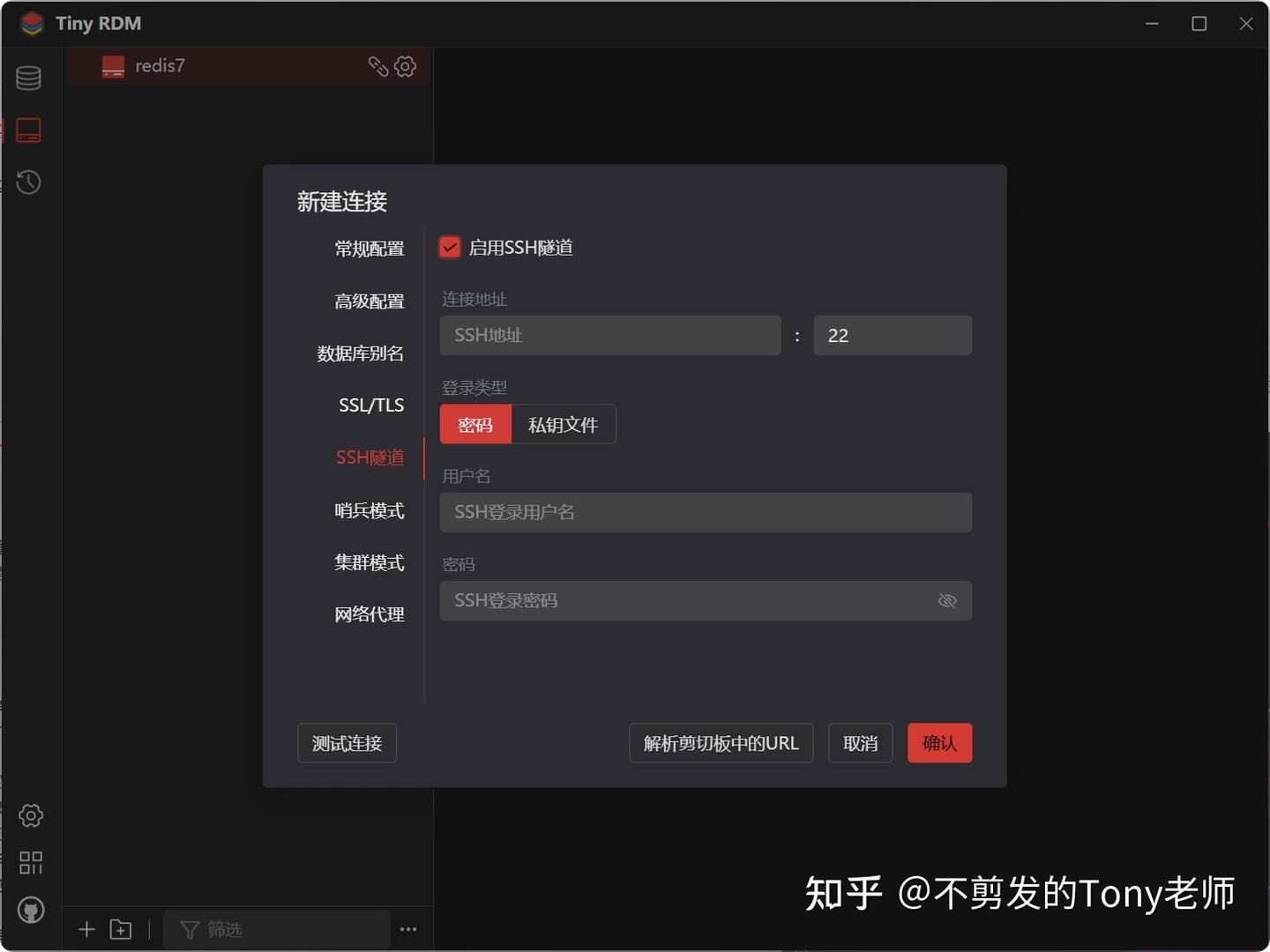The width and height of the screenshot is (1270, 952).
Task: Click the SSH地址 input field
Action: coord(610,335)
